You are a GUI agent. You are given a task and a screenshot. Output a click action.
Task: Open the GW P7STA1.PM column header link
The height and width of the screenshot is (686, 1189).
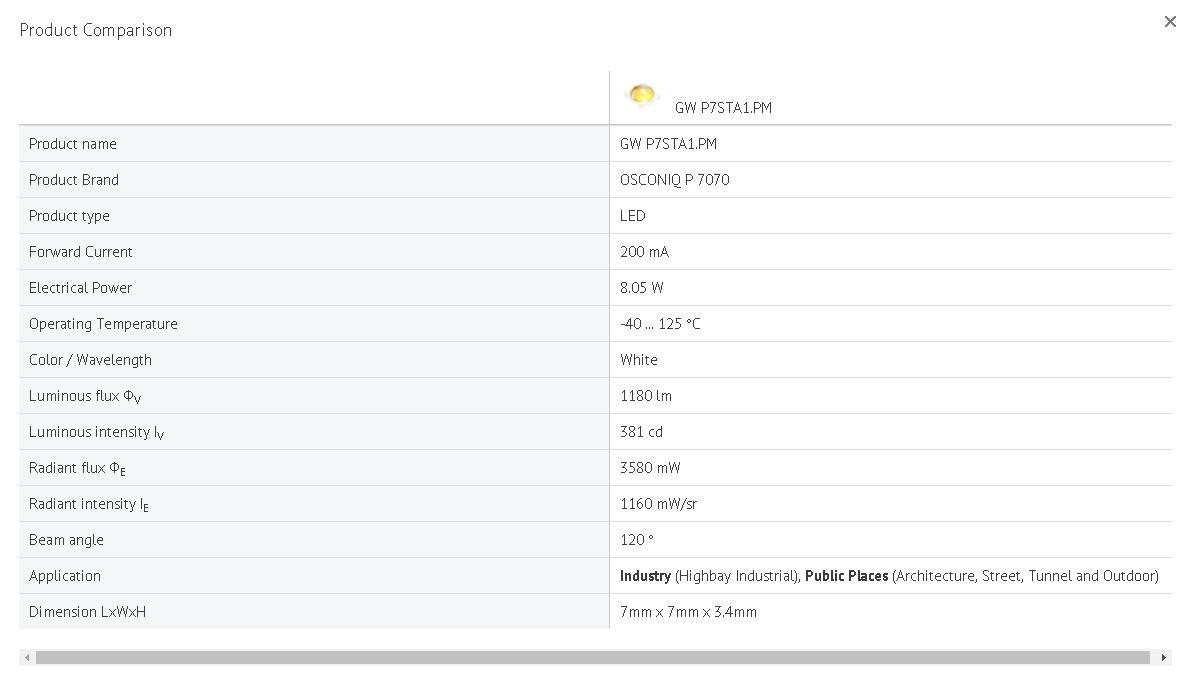coord(723,108)
